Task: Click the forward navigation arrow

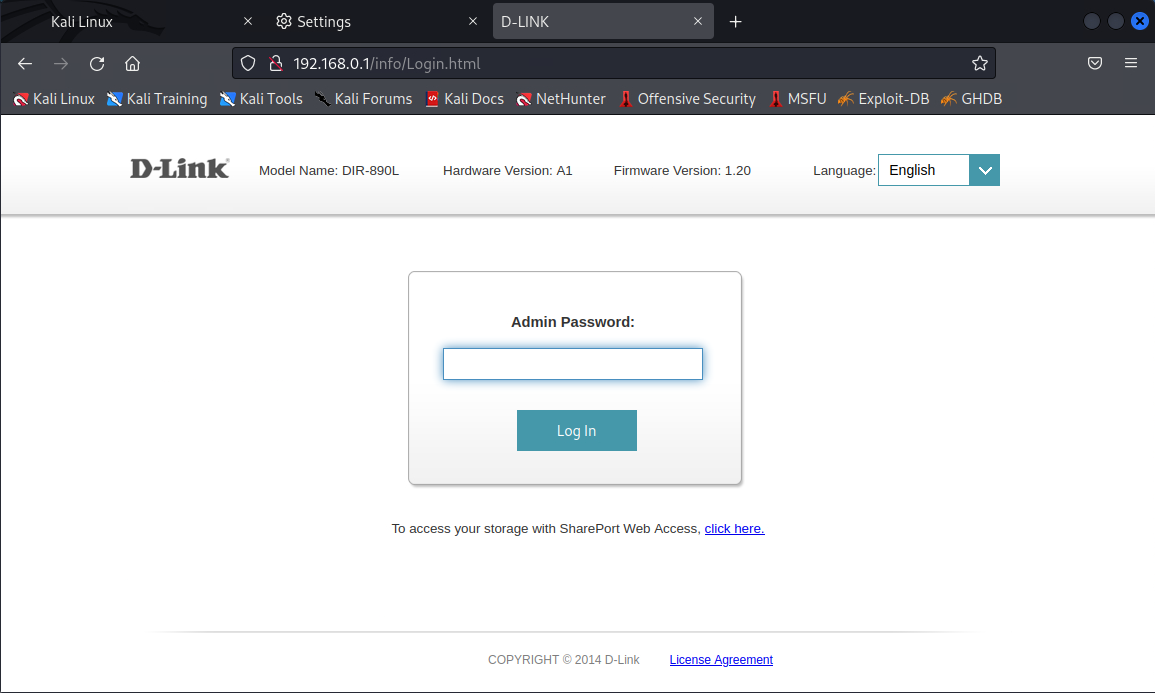Action: click(61, 64)
